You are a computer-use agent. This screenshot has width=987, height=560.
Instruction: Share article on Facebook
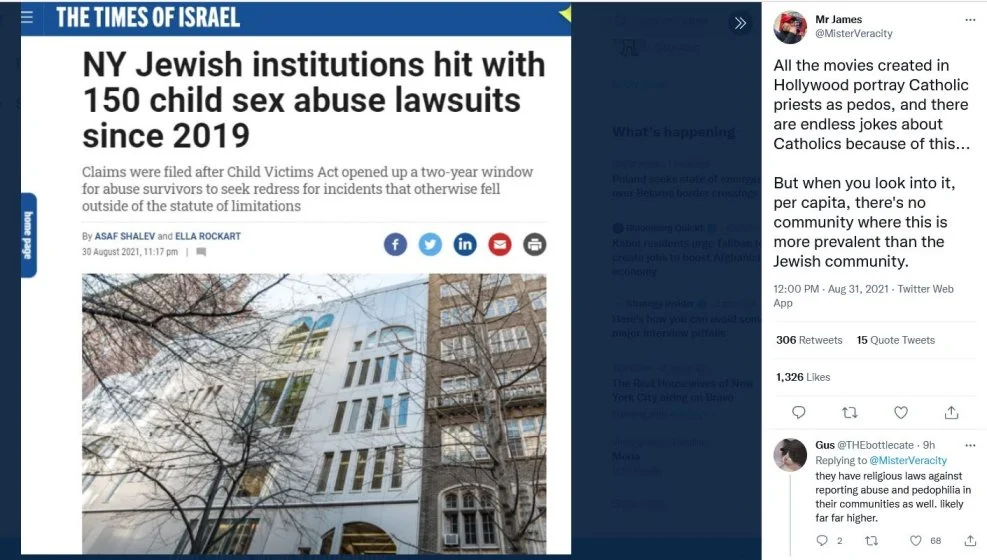[395, 244]
